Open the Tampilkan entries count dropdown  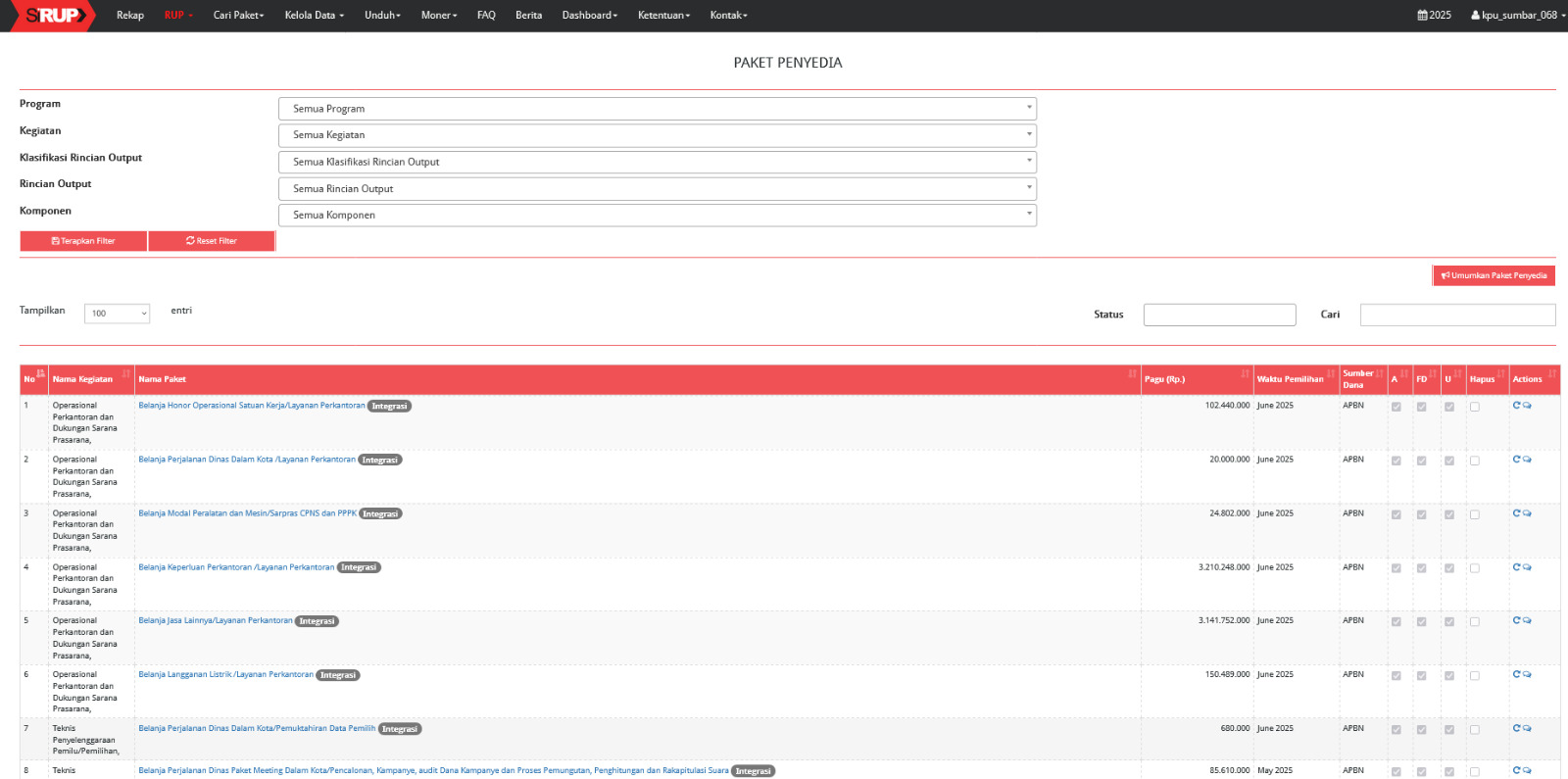(117, 314)
